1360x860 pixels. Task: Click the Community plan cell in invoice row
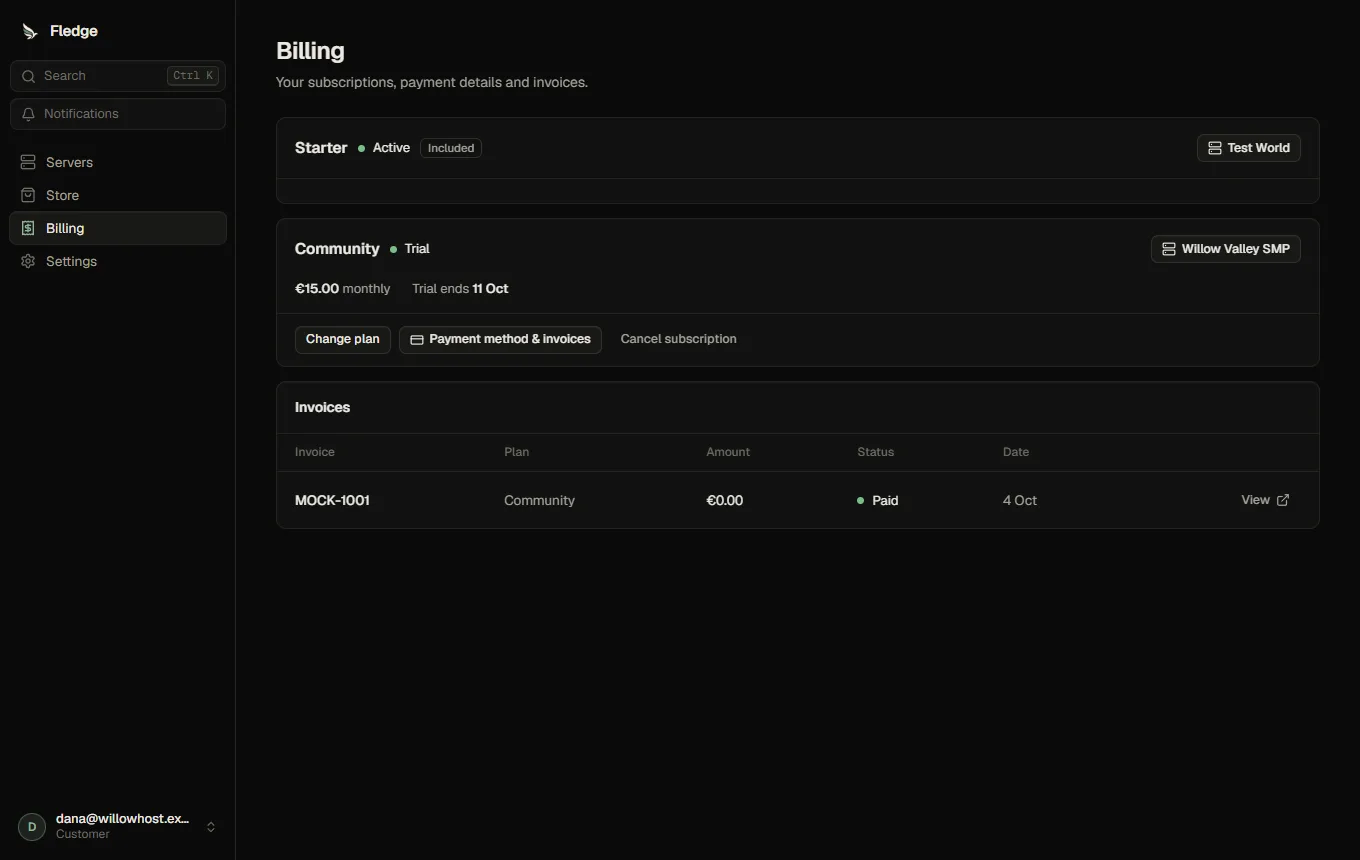(539, 500)
